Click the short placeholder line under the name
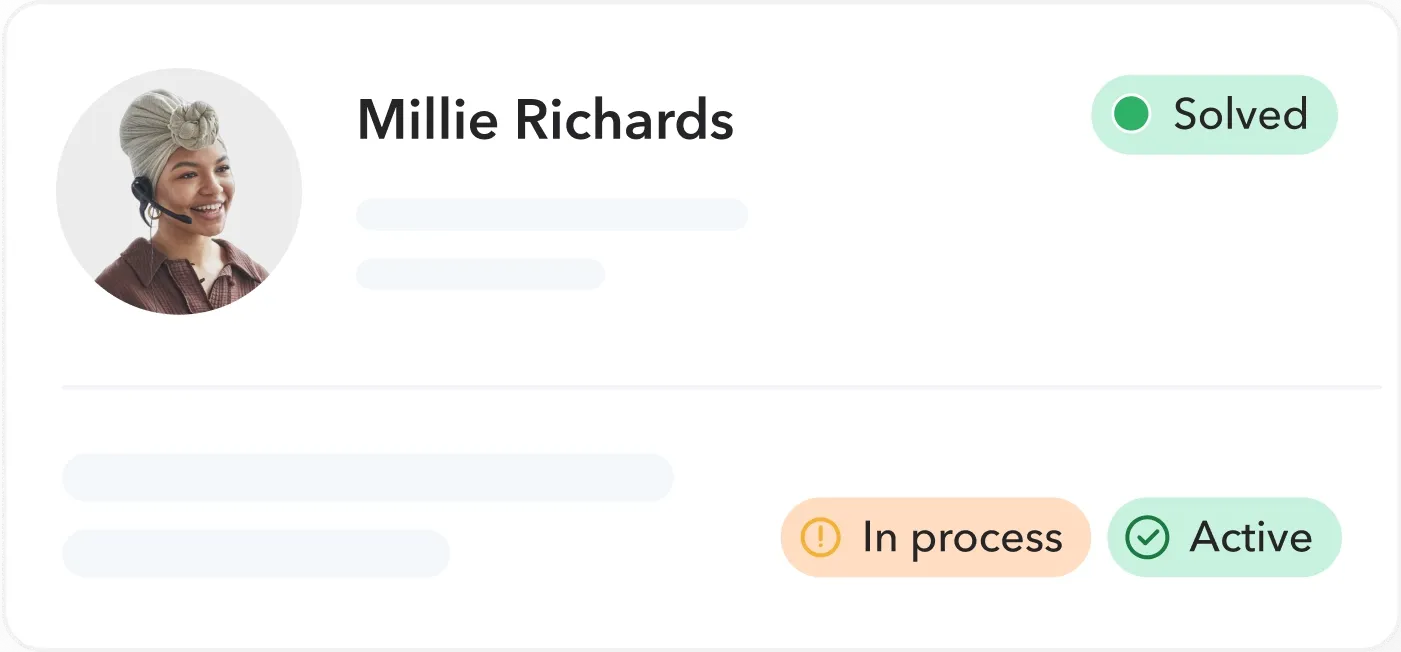Image resolution: width=1401 pixels, height=652 pixels. 480,274
